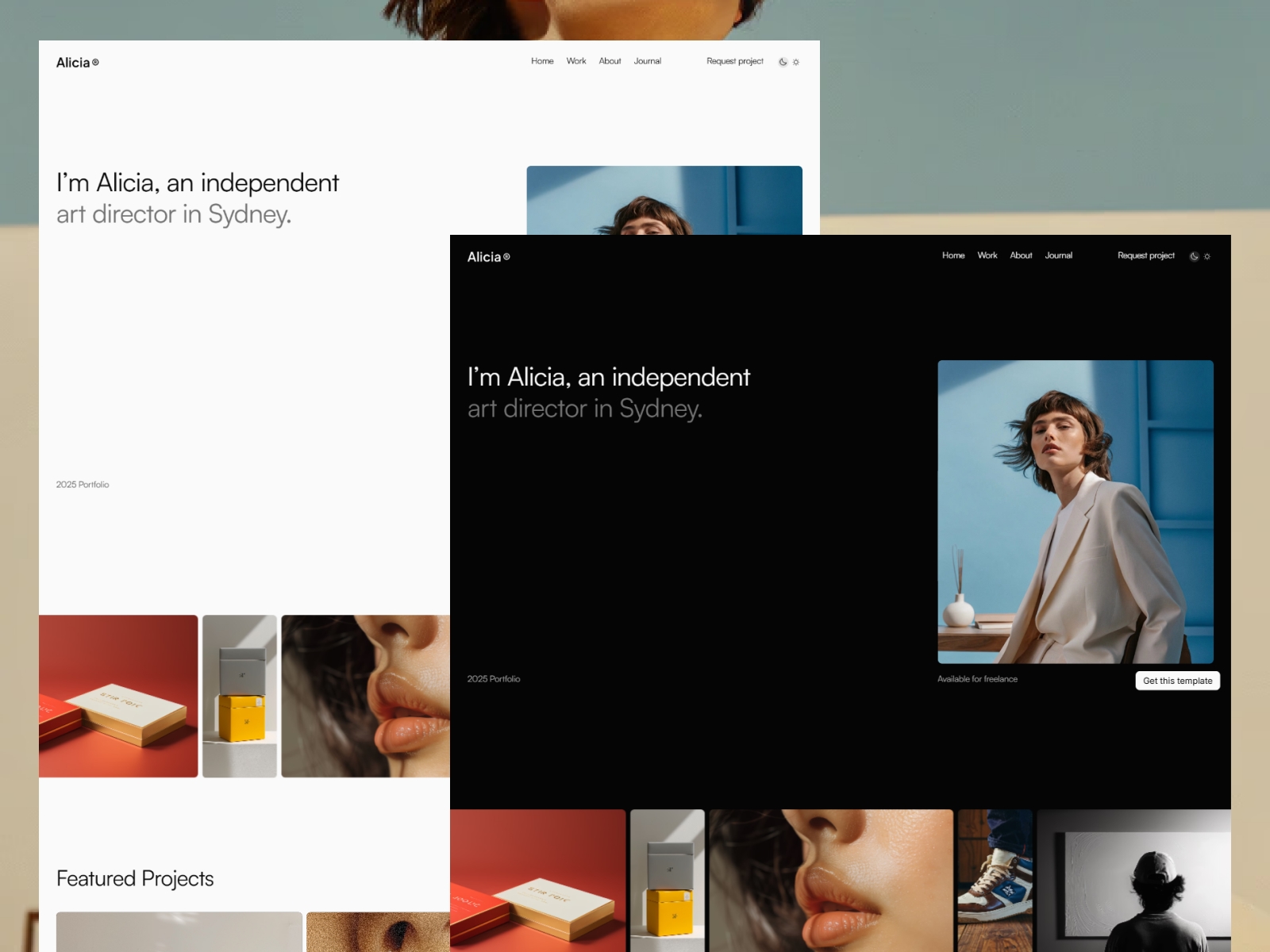Image resolution: width=1270 pixels, height=952 pixels.
Task: Open the red packaging thumbnail on light page
Action: pos(118,696)
